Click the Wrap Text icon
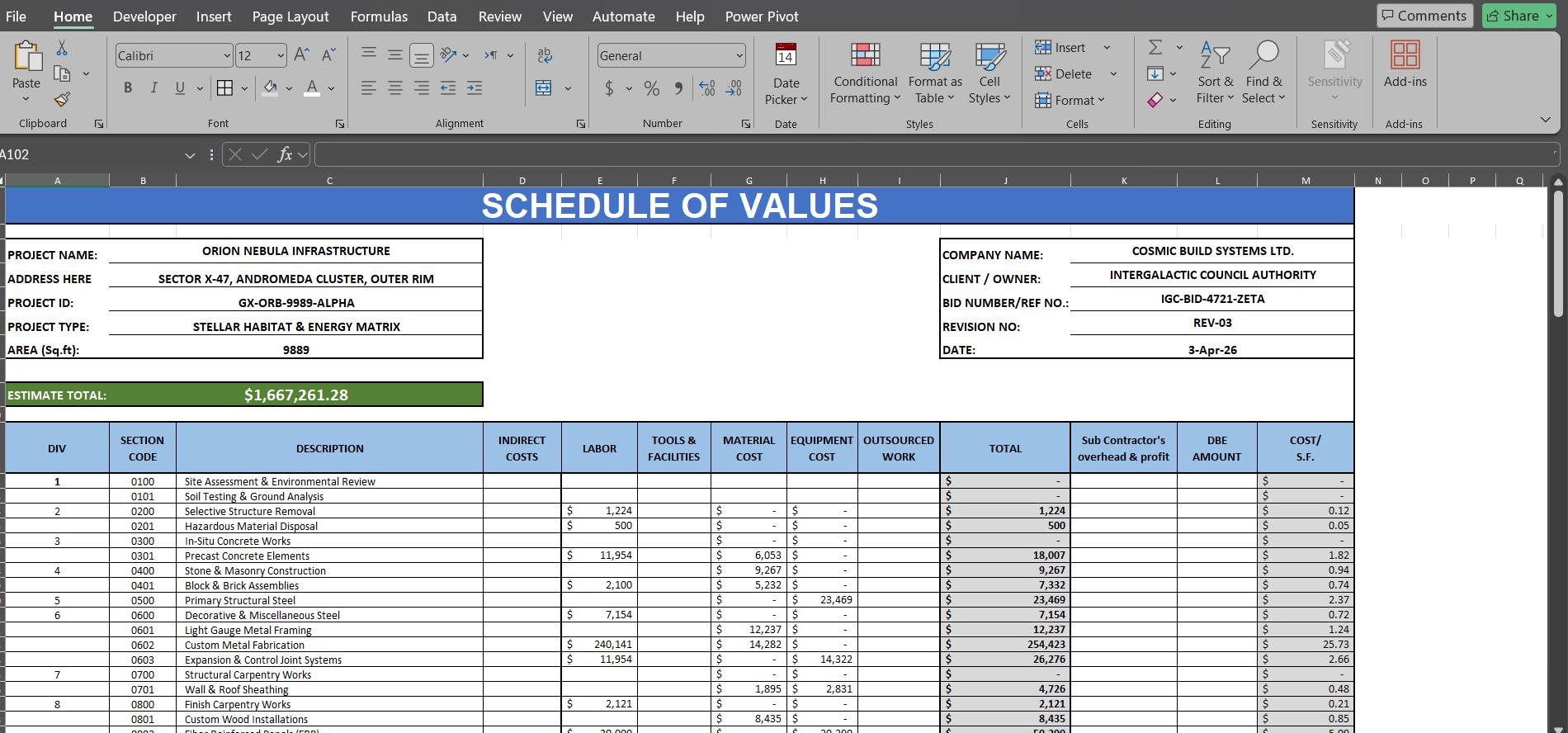 tap(545, 55)
